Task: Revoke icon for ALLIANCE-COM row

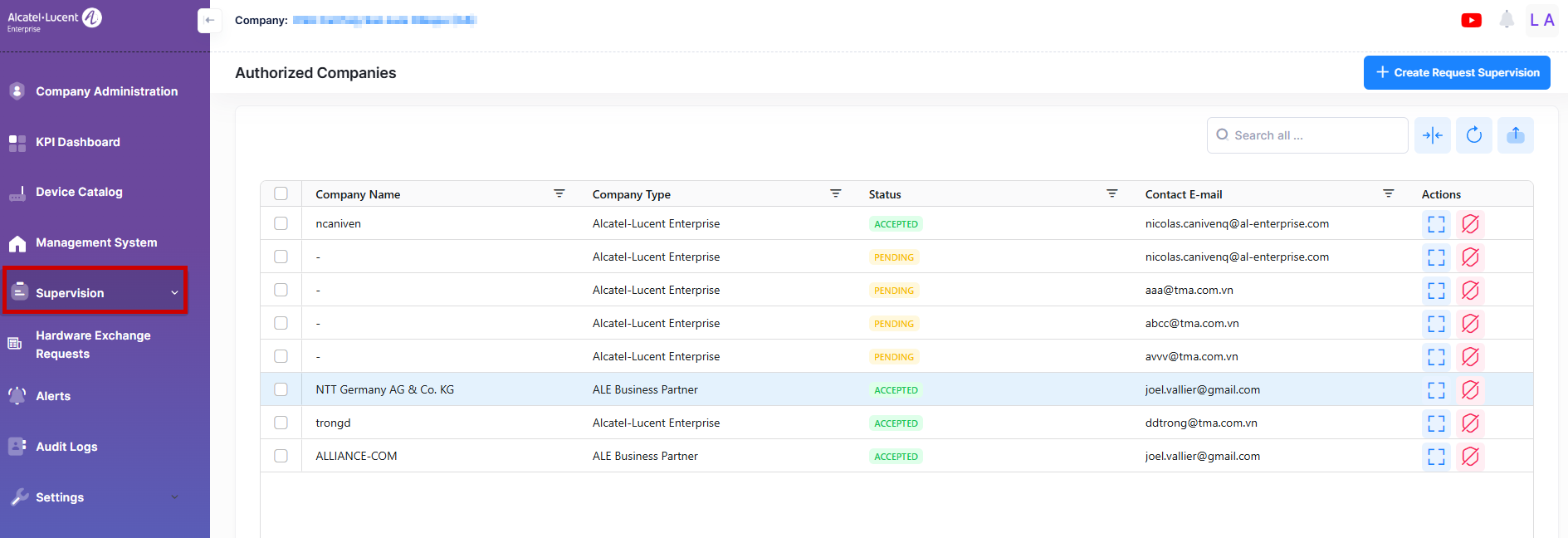Action: click(x=1470, y=457)
